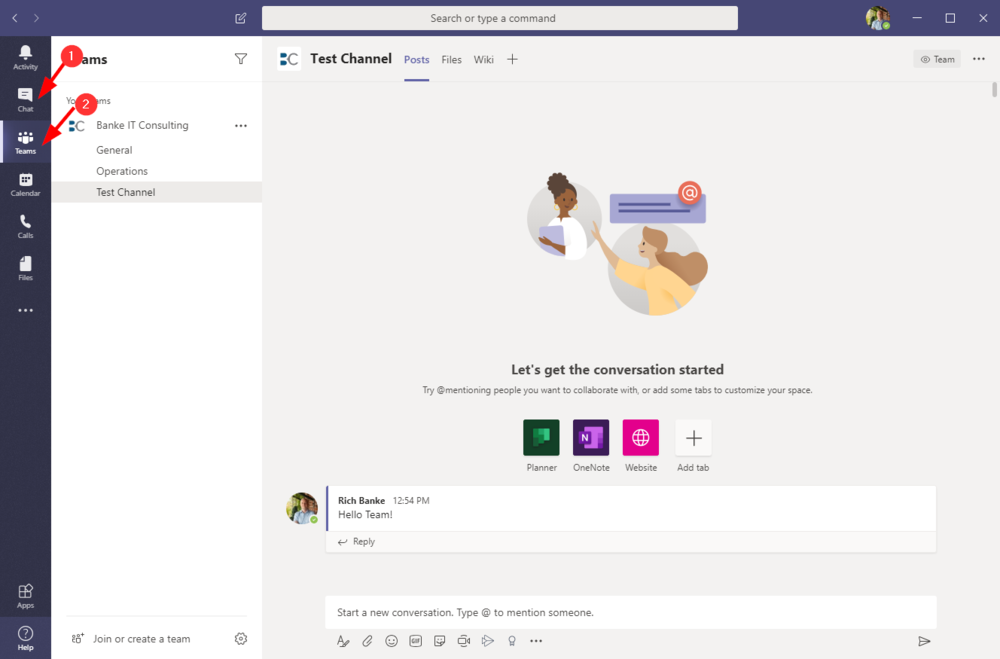The width and height of the screenshot is (1000, 659).
Task: Send the message with the send arrow
Action: [923, 641]
